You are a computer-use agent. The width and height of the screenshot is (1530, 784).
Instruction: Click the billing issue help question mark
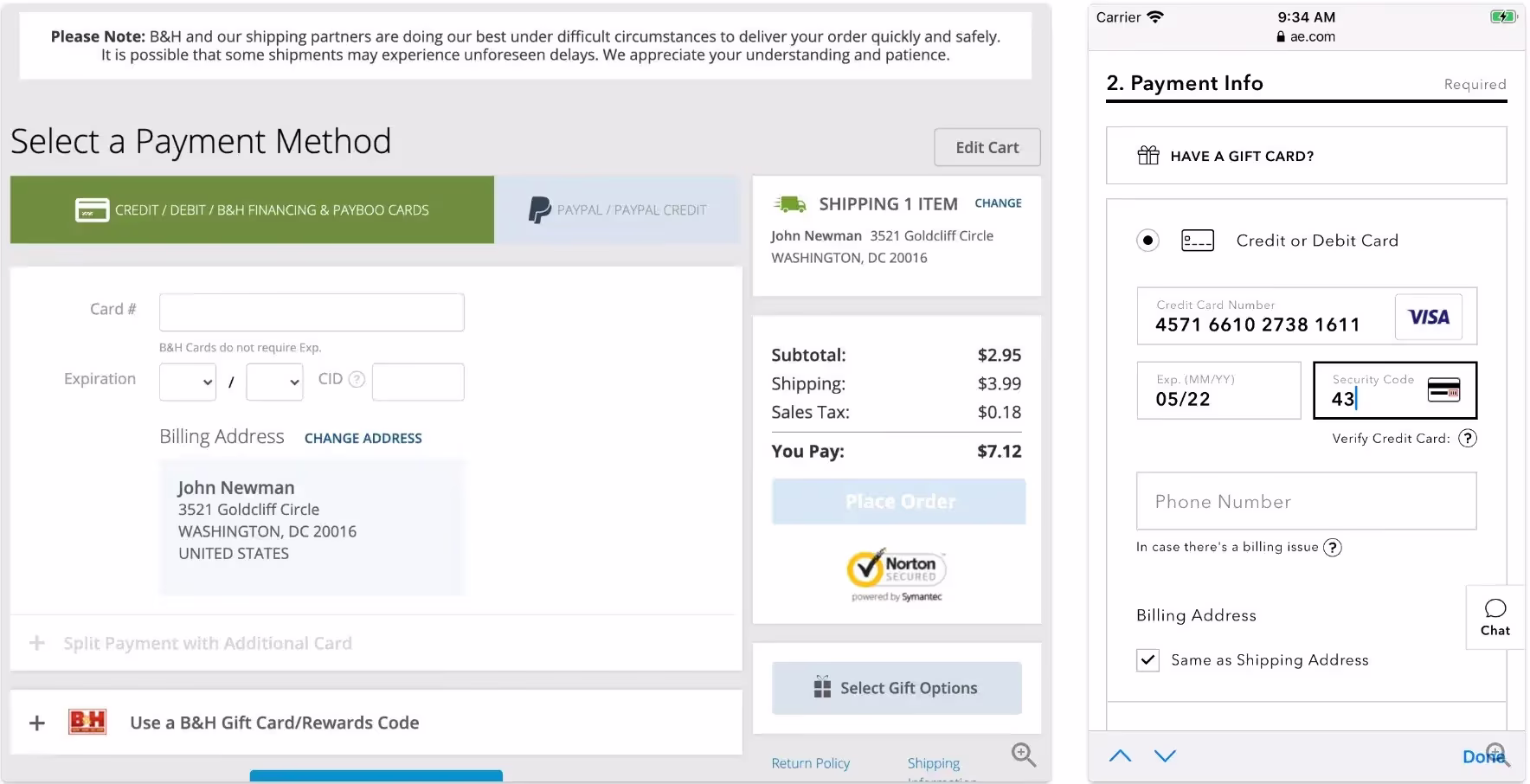click(x=1333, y=548)
